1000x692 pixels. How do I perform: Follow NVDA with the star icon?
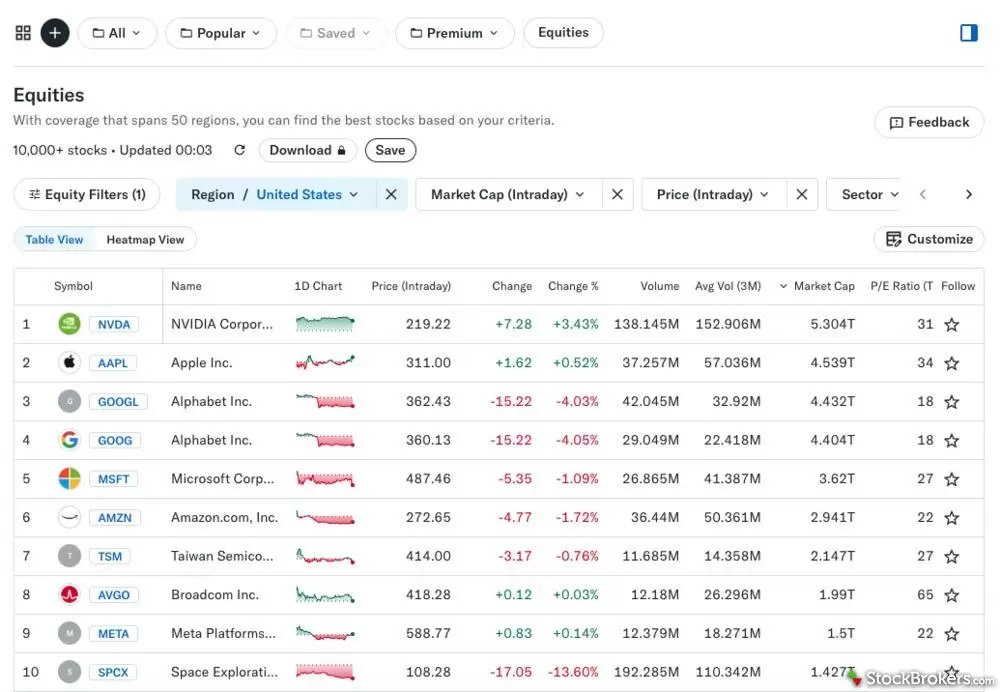point(952,325)
